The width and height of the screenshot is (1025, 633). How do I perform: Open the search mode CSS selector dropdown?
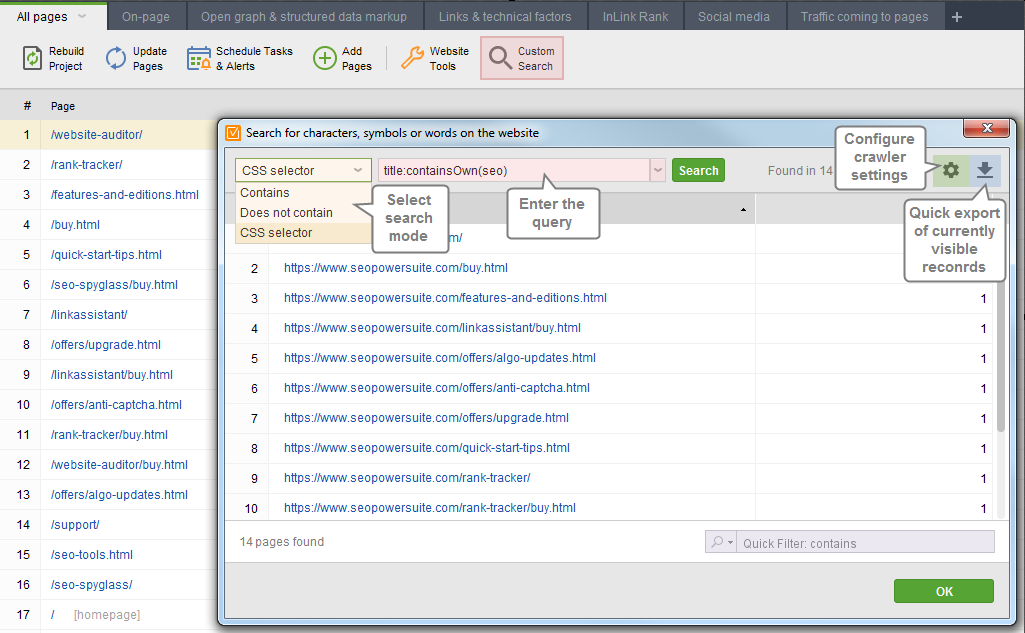[303, 171]
